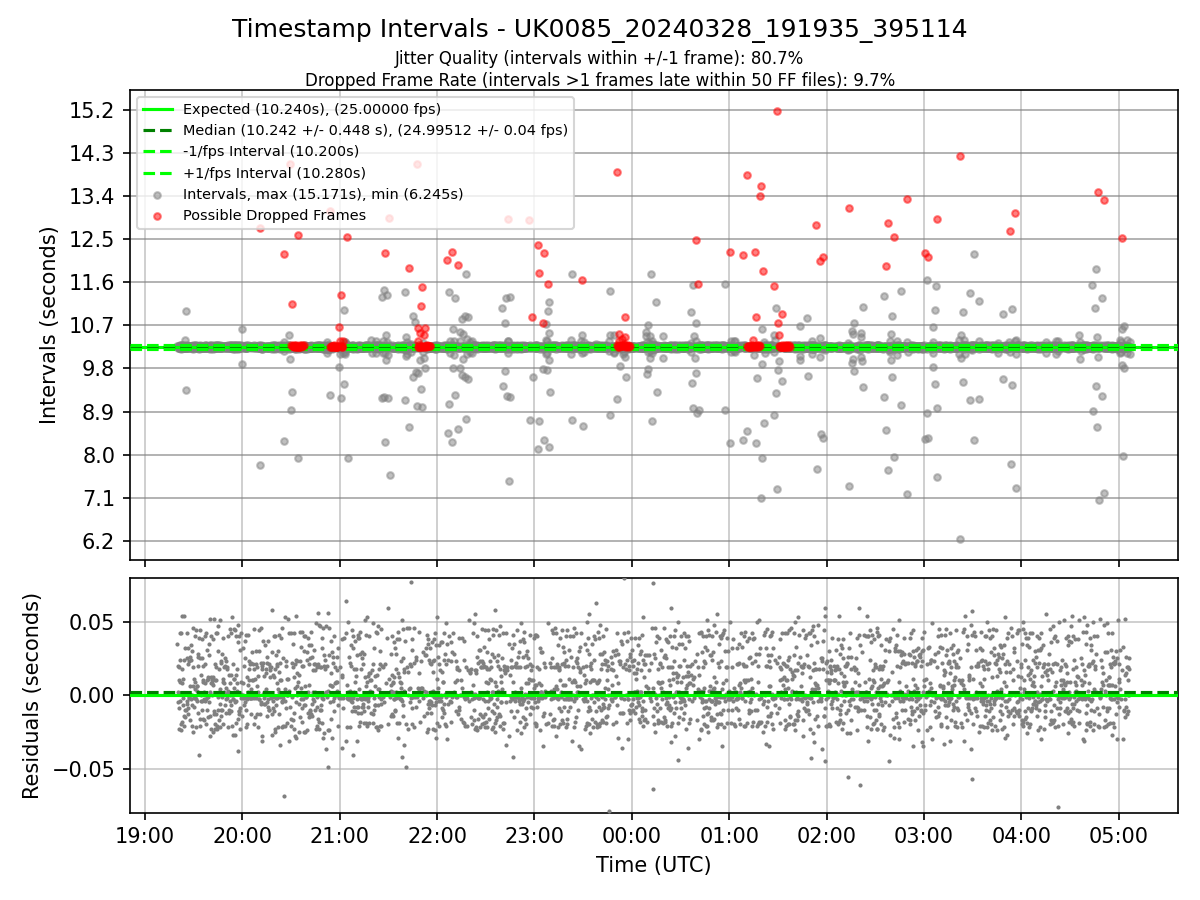Click the x-axis tick label '05:00'

(x=1118, y=834)
